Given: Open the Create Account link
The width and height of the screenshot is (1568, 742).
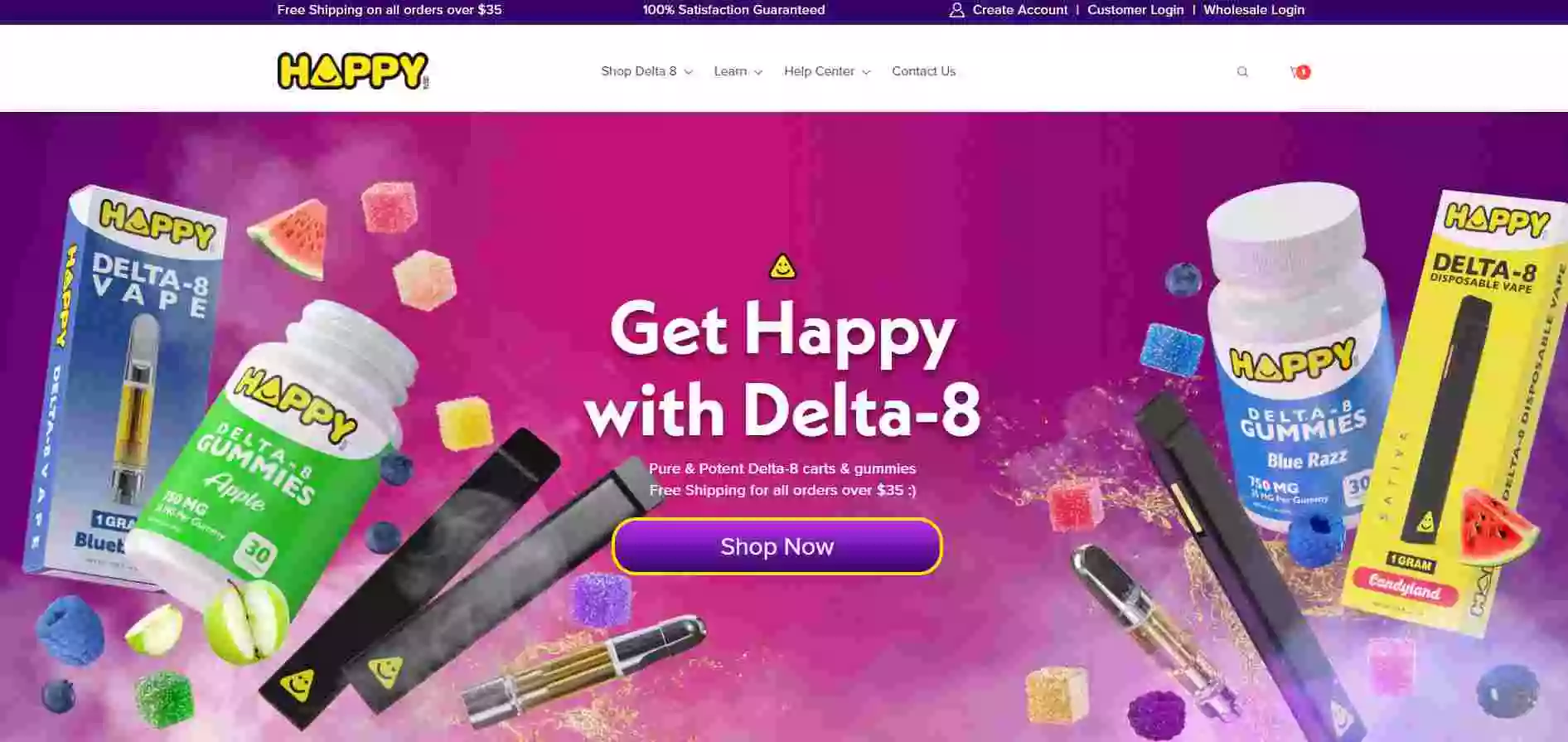Looking at the screenshot, I should 1019,10.
